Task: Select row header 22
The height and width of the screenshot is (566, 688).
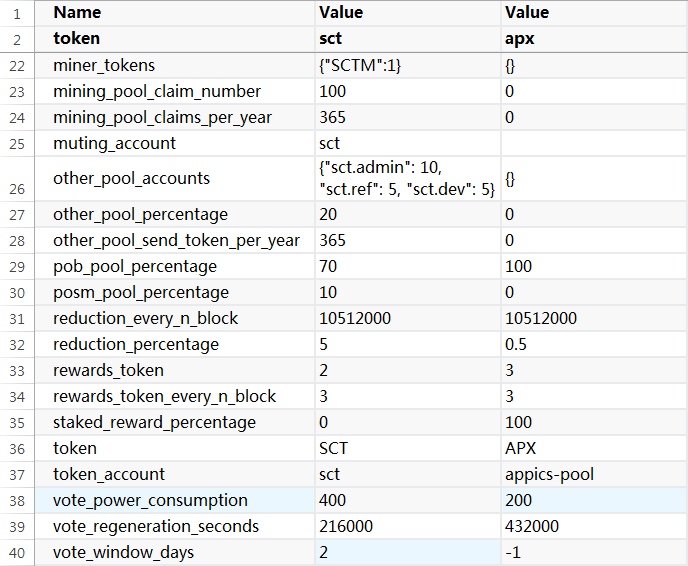Action: click(x=17, y=66)
